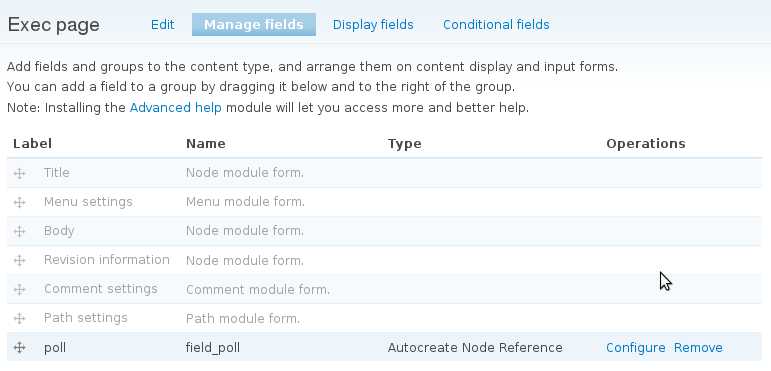Image resolution: width=771 pixels, height=371 pixels.
Task: Click the drag handle for Title row
Action: coord(19,173)
